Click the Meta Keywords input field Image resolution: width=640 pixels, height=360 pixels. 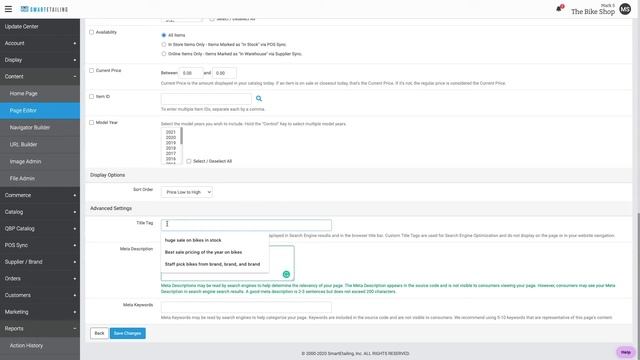[x=246, y=307]
